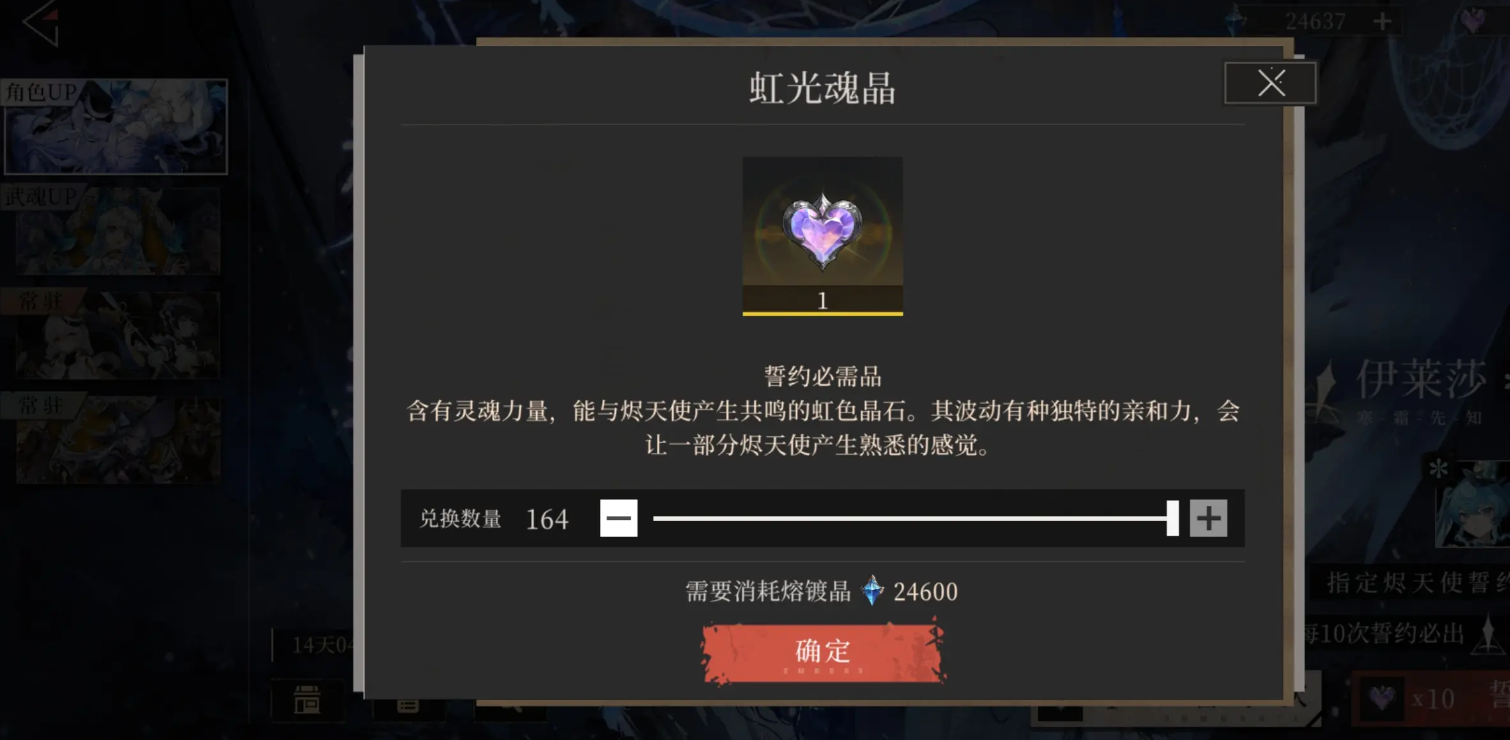The width and height of the screenshot is (1510, 740).
Task: Open the second 常驻 banner at bottom
Action: click(117, 440)
